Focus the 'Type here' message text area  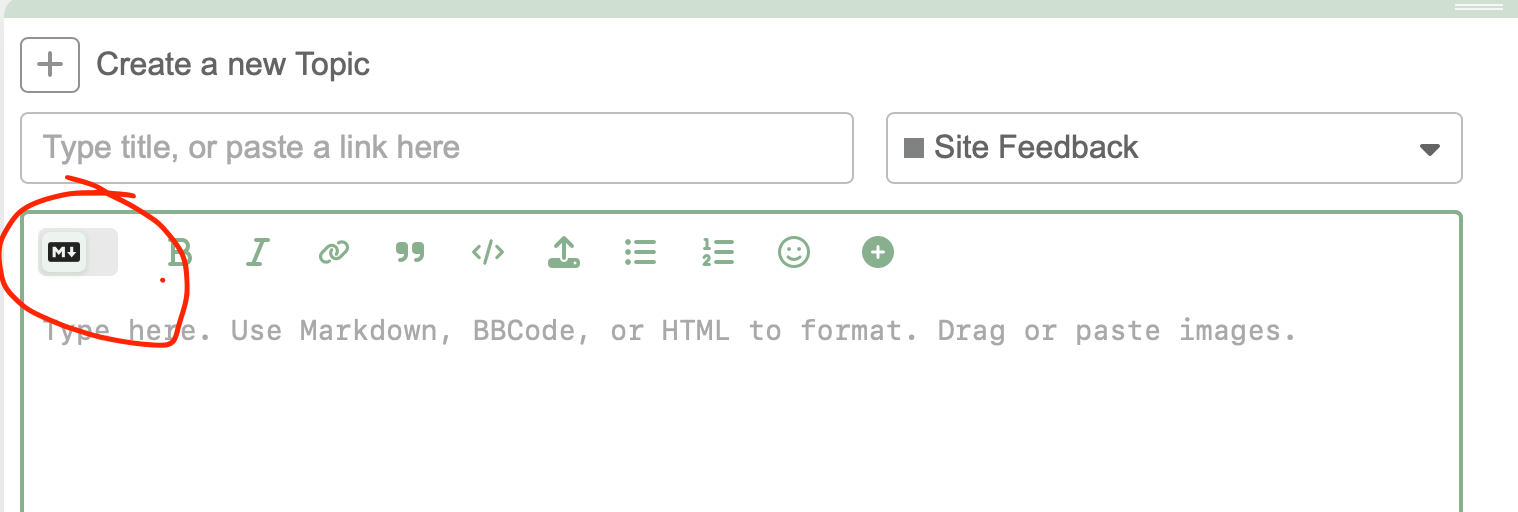[742, 400]
